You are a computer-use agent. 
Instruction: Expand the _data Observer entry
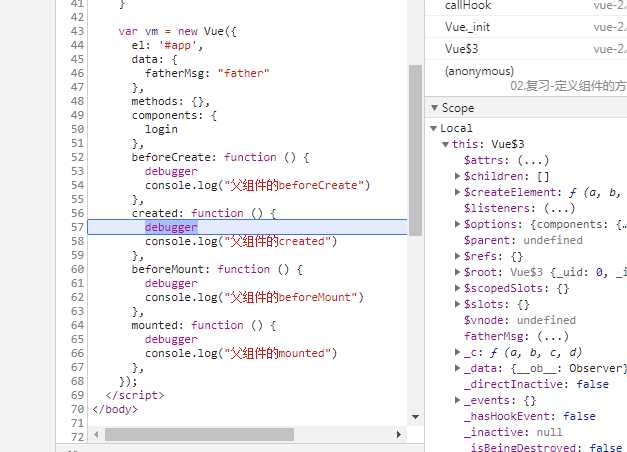(457, 368)
